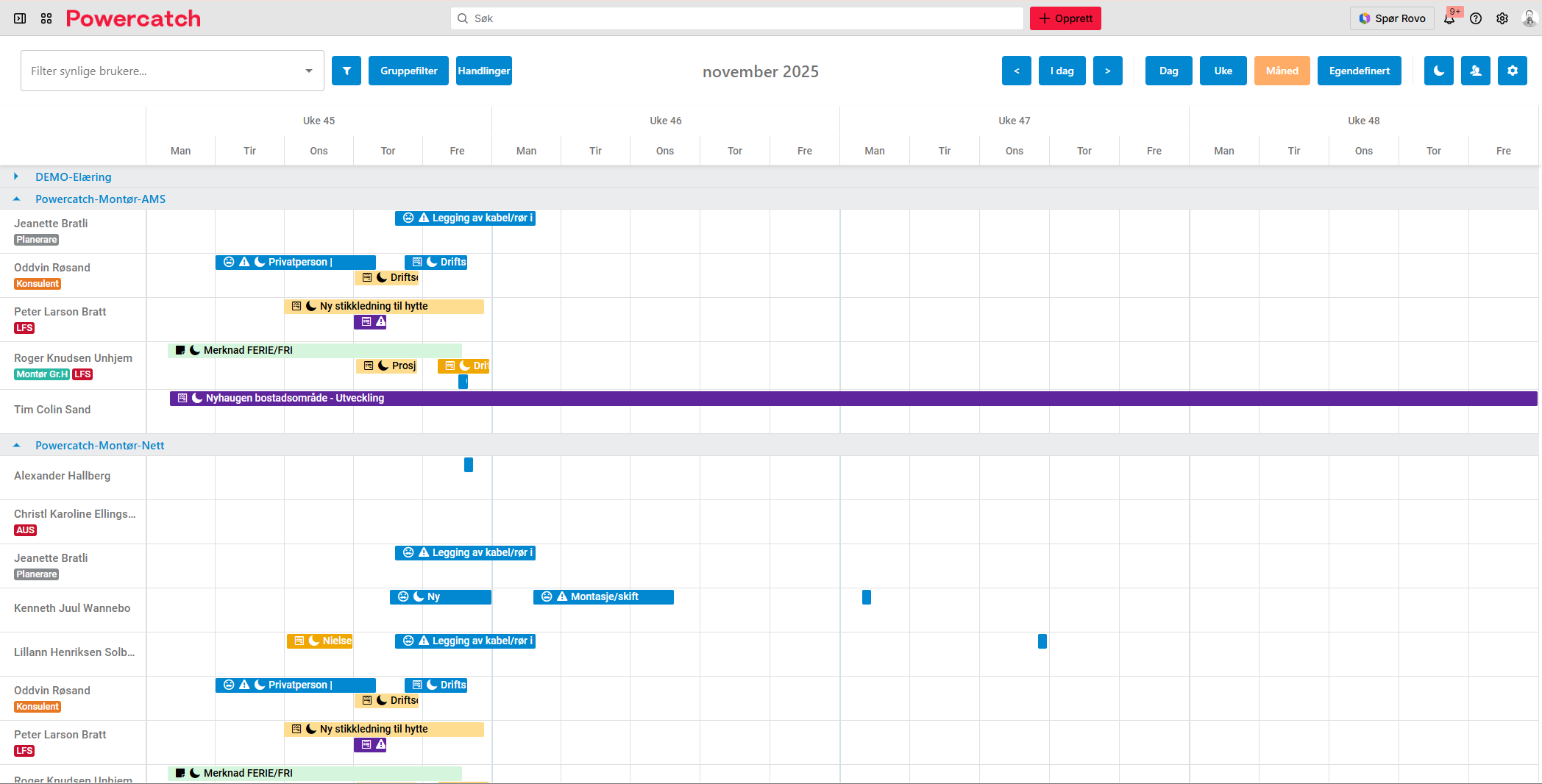
Task: Open the help question mark icon
Action: [1476, 19]
